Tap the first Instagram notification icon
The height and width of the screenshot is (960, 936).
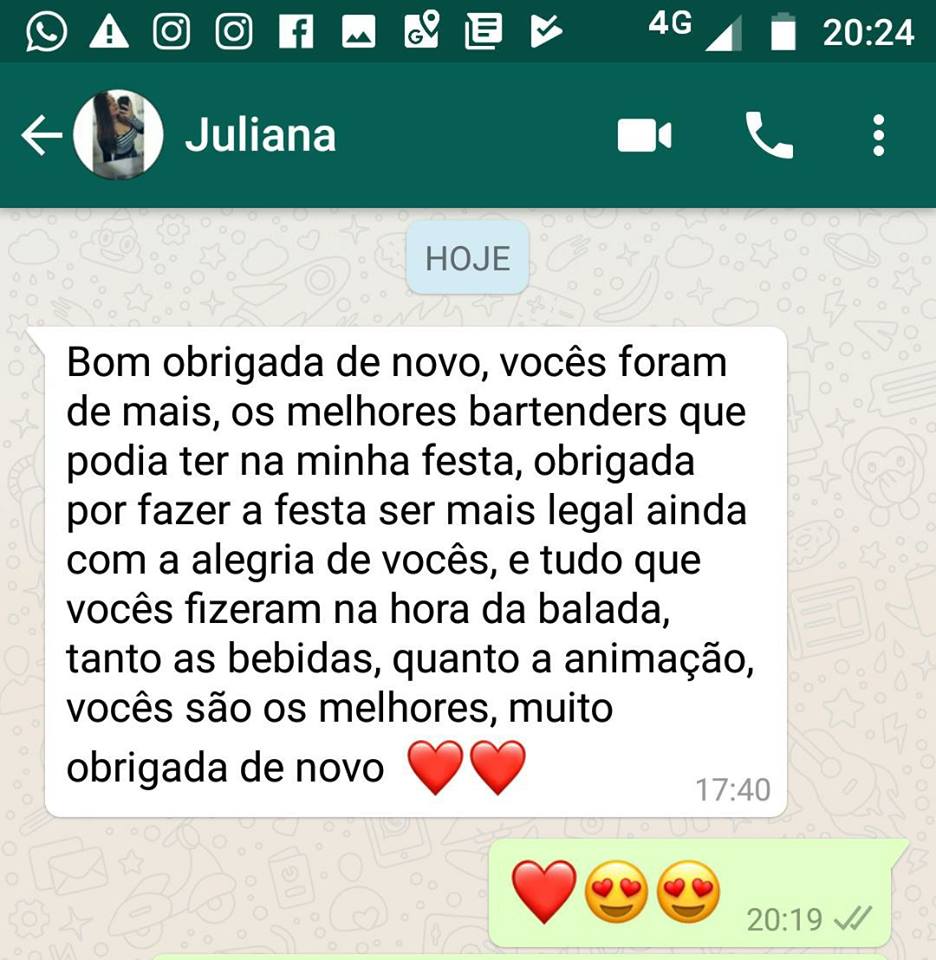point(171,31)
